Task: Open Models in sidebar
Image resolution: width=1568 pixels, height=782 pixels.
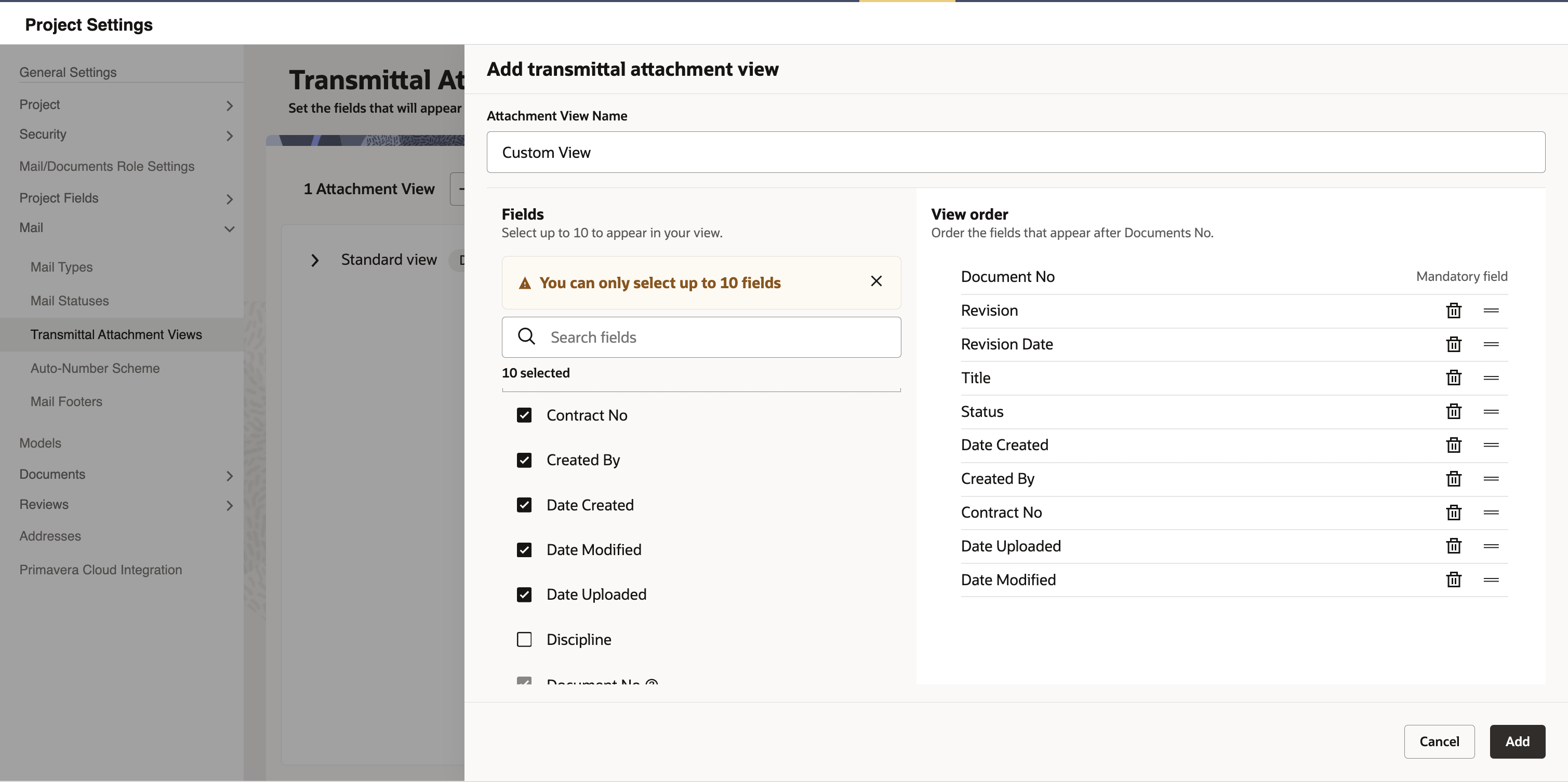Action: [40, 443]
